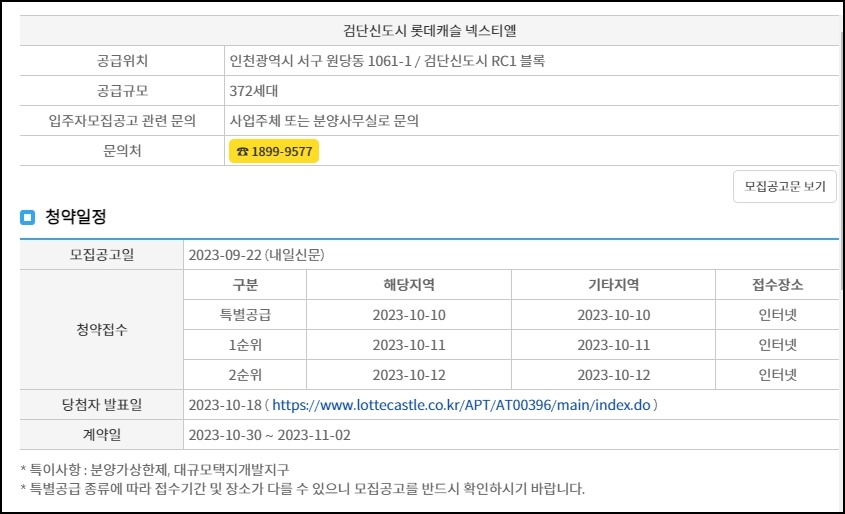Click the yellow 1899-9577 phone button
The height and width of the screenshot is (514, 845).
274,151
